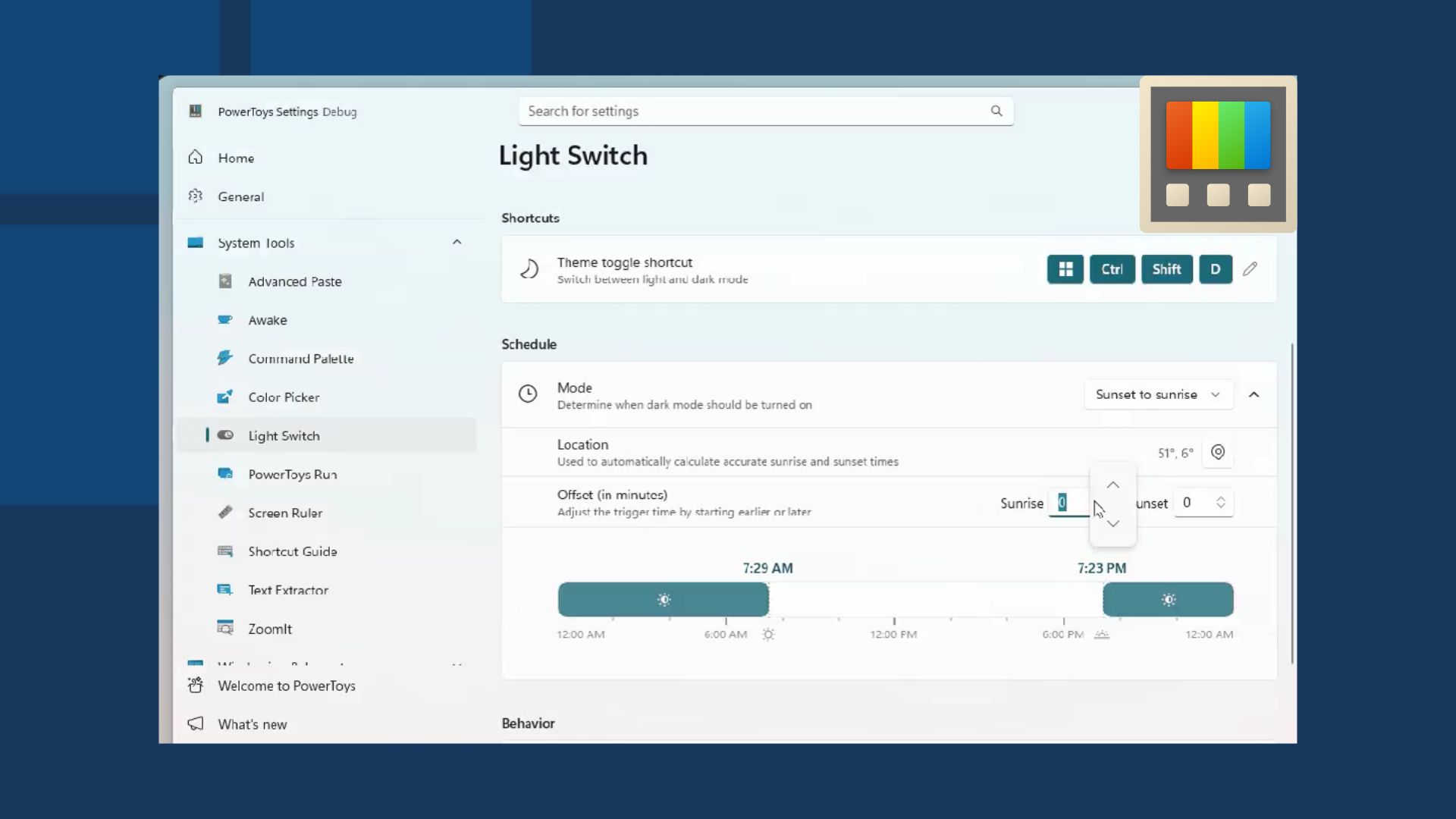Image resolution: width=1456 pixels, height=819 pixels.
Task: Click the pencil icon to edit the shortcut
Action: pos(1250,269)
